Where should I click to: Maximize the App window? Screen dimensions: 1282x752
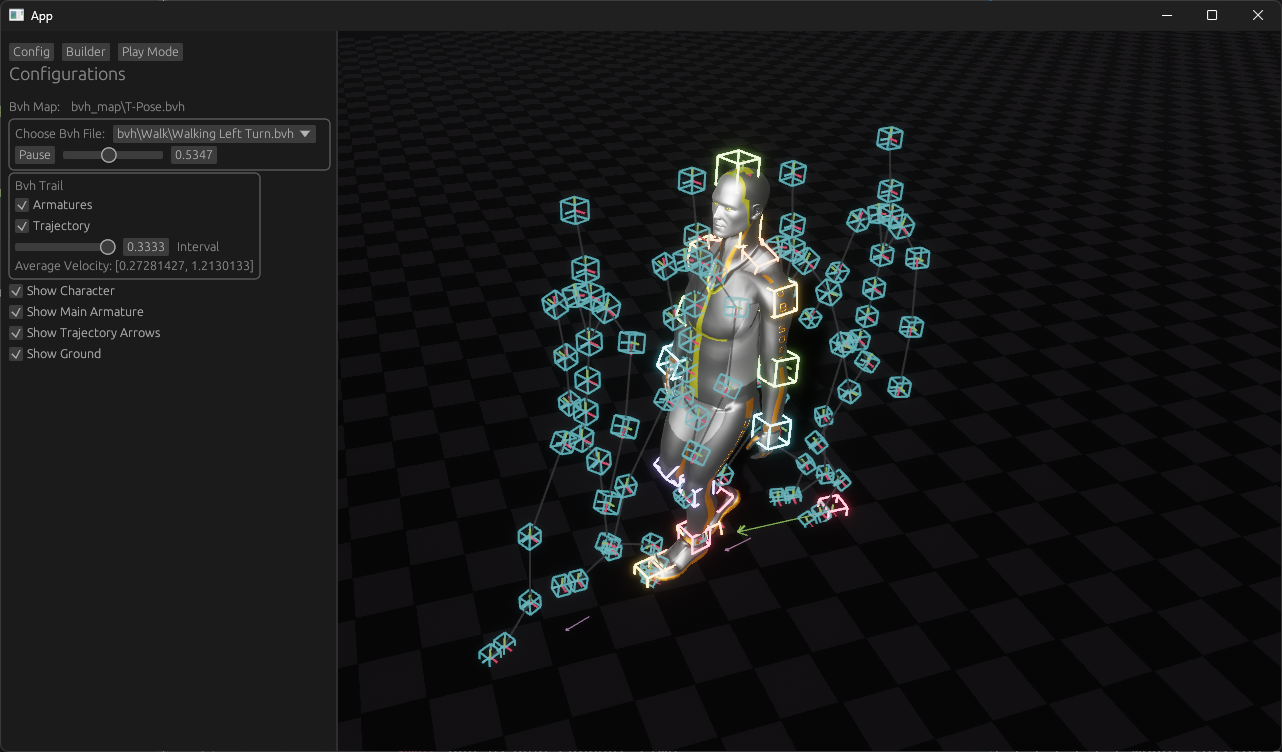click(x=1212, y=15)
